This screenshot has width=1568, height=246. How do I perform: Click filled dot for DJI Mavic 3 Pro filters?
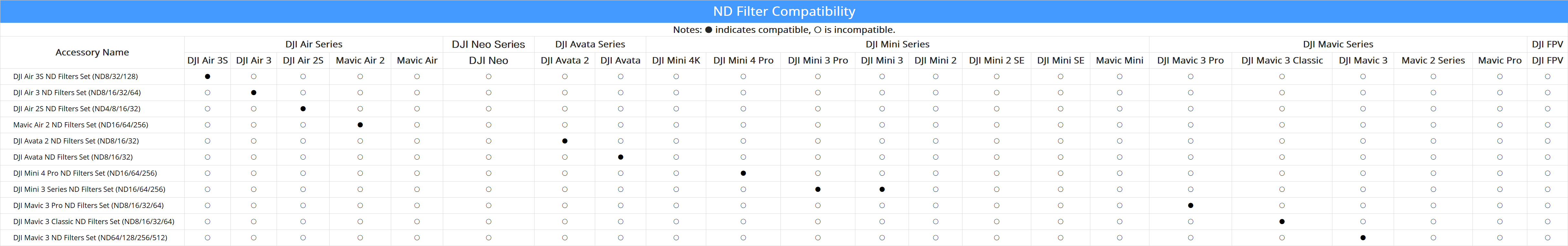point(1191,205)
